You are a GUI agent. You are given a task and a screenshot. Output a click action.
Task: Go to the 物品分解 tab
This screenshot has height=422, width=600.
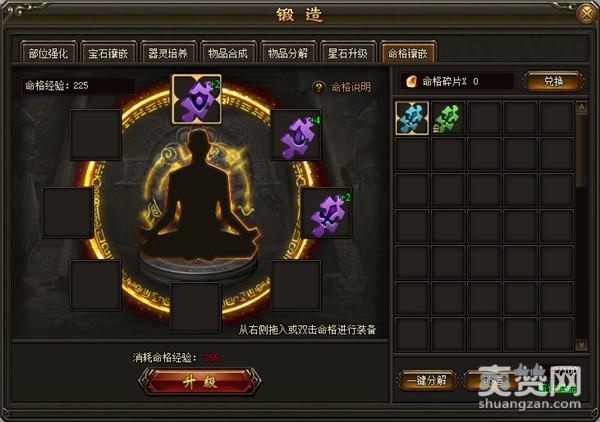point(288,53)
